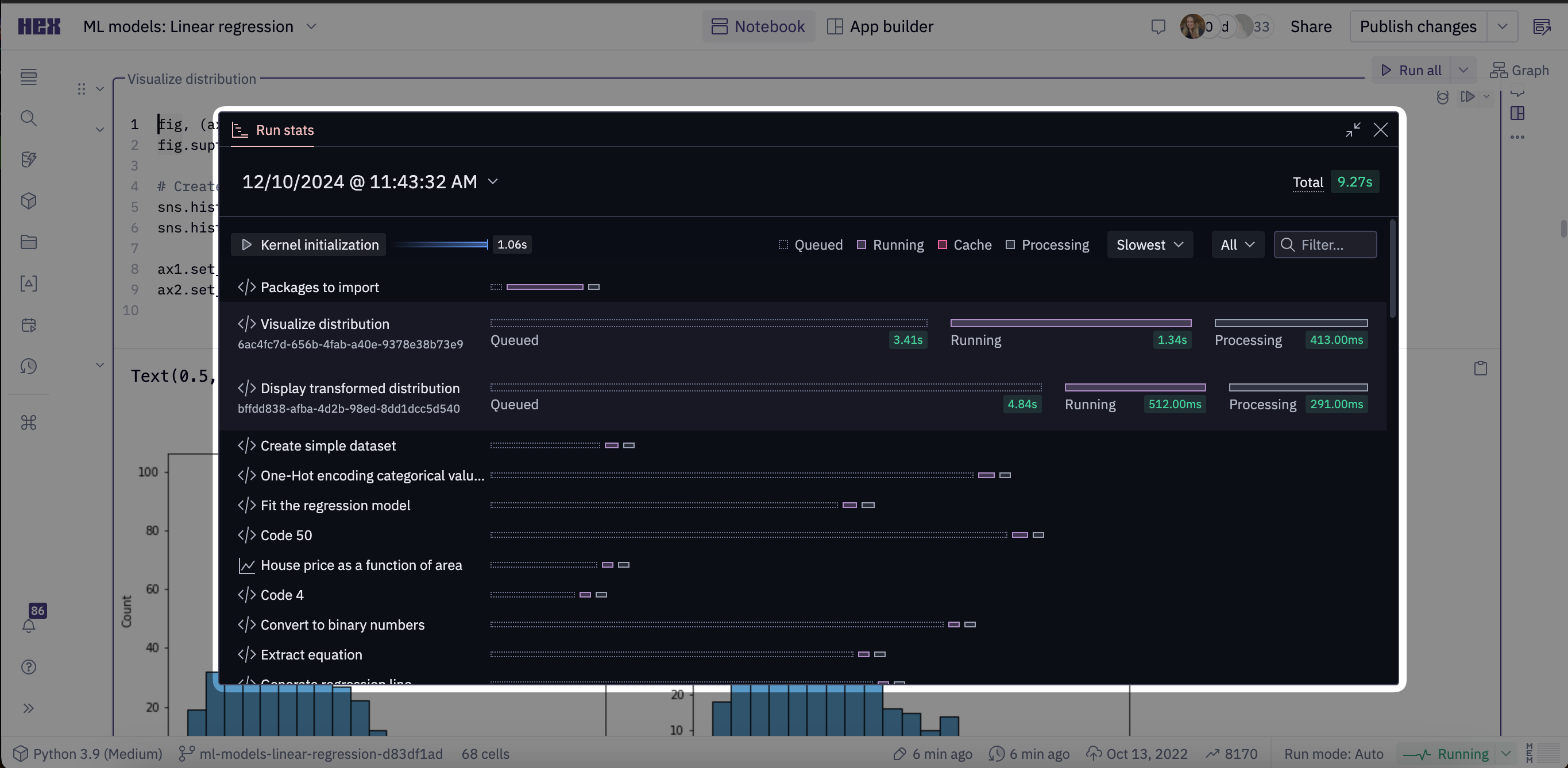
Task: Open the search panel in the left sidebar
Action: pyautogui.click(x=28, y=118)
